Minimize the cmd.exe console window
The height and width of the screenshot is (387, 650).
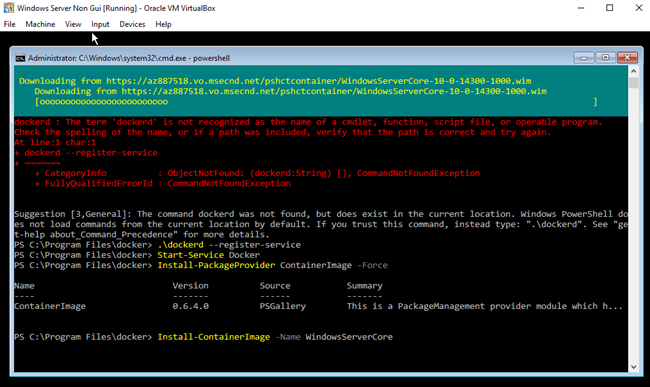point(584,57)
